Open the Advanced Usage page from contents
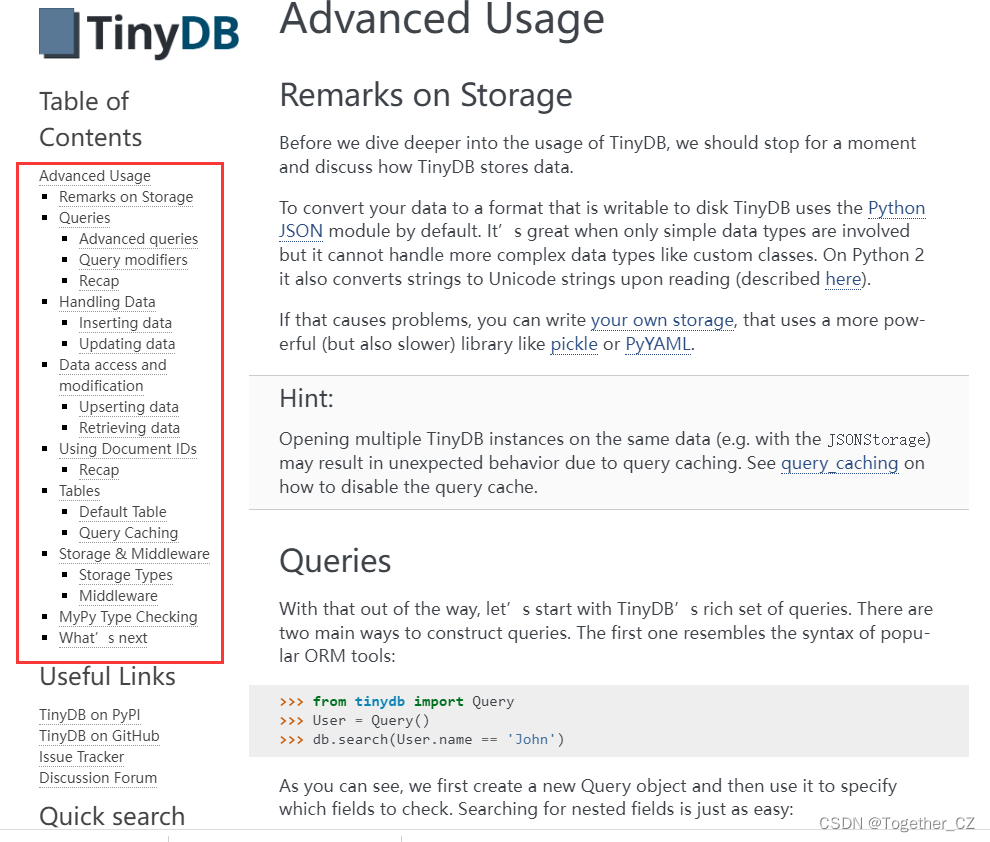This screenshot has height=842, width=990. point(94,176)
